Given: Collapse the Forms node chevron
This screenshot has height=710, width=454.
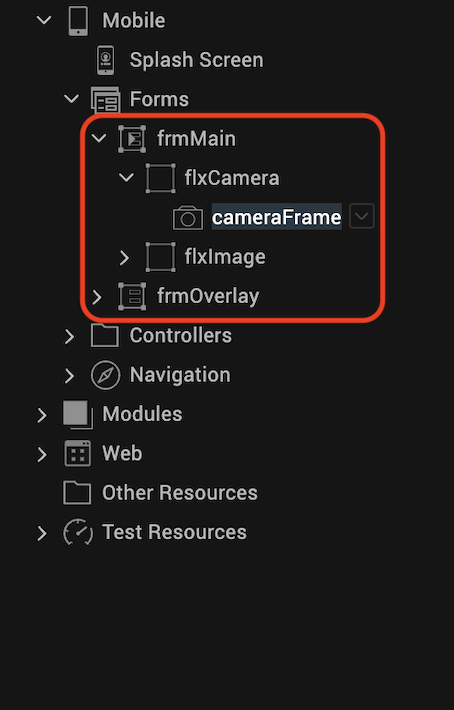Looking at the screenshot, I should (x=72, y=98).
